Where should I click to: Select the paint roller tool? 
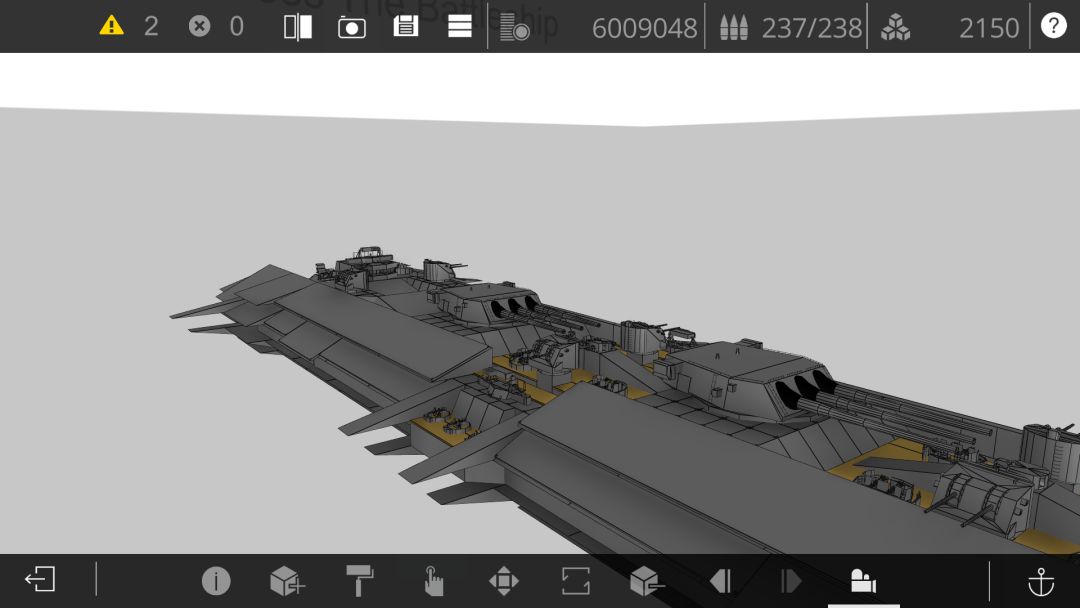point(360,580)
